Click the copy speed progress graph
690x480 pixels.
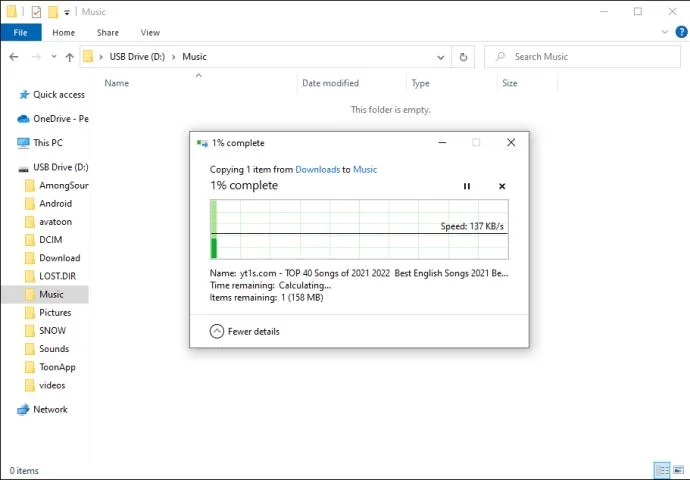pyautogui.click(x=359, y=229)
